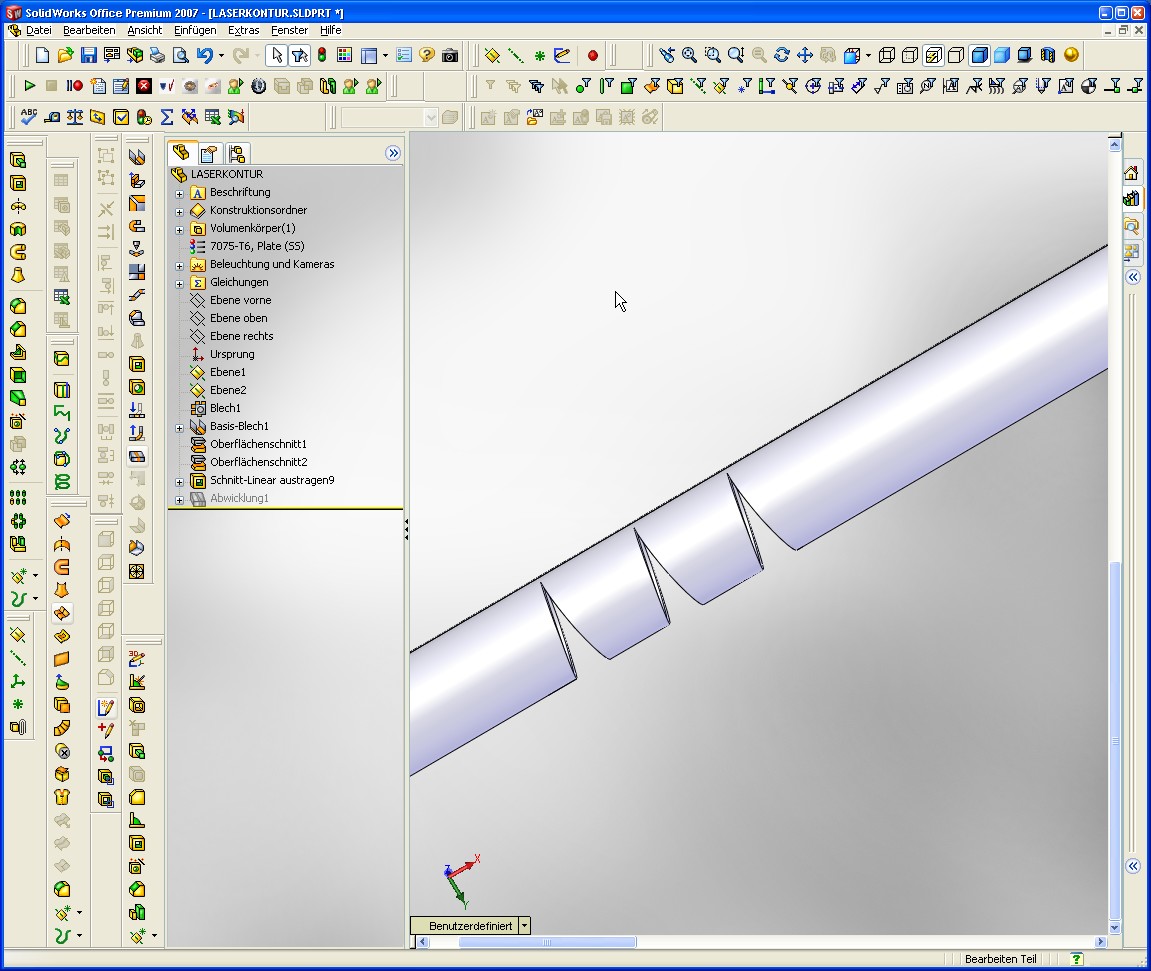Viewport: 1151px width, 971px height.
Task: Toggle Wireframe display style
Action: [x=887, y=55]
